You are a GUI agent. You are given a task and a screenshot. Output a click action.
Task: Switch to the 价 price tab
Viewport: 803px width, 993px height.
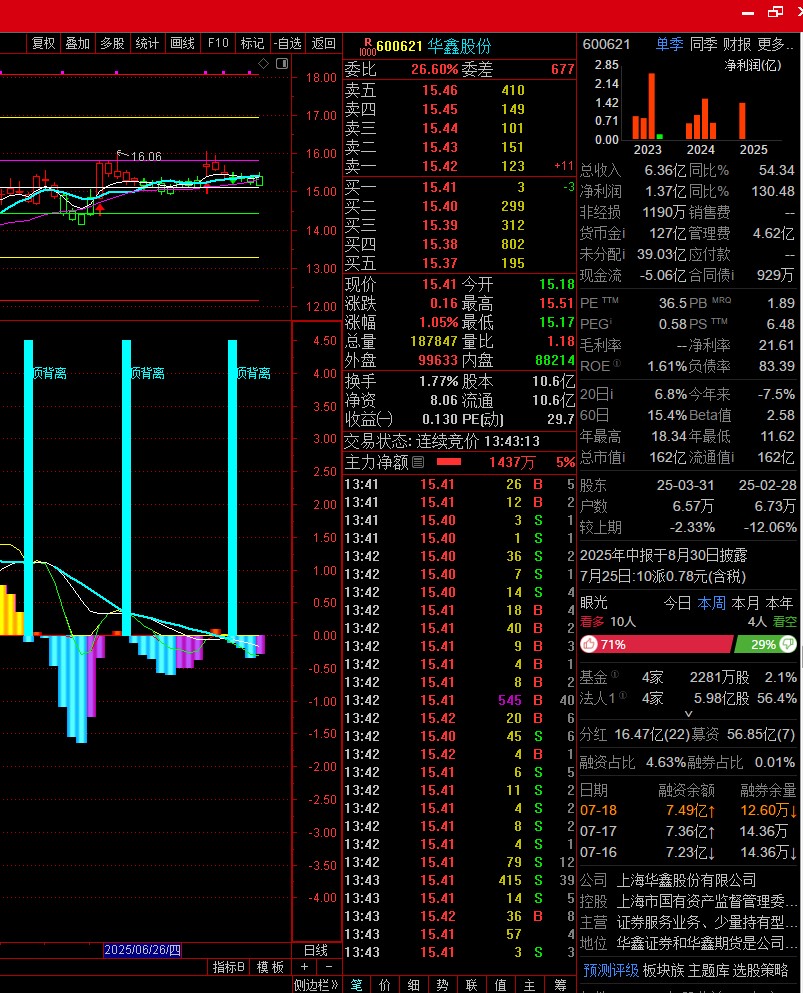coord(384,985)
